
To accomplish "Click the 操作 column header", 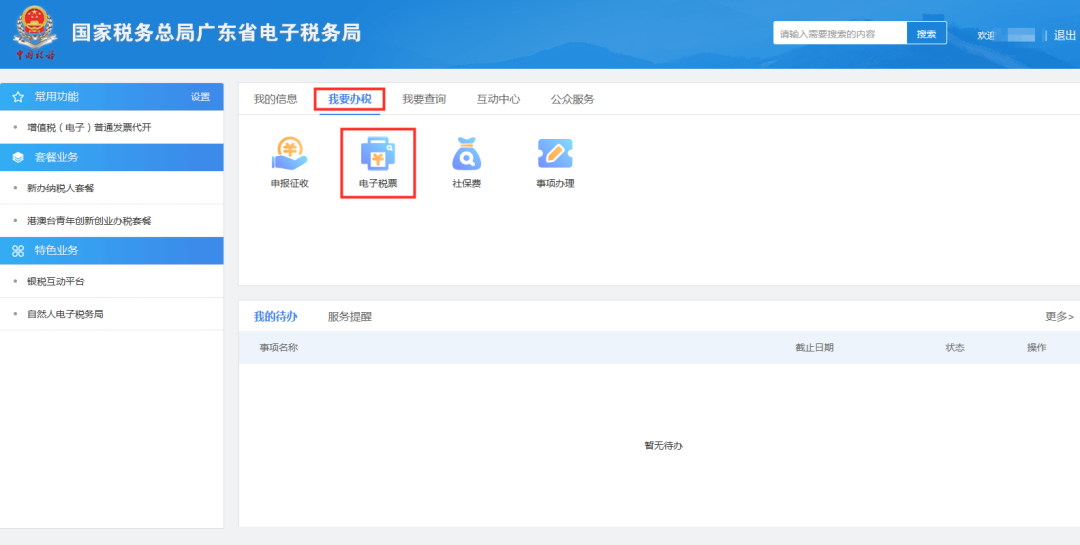I will click(1037, 348).
